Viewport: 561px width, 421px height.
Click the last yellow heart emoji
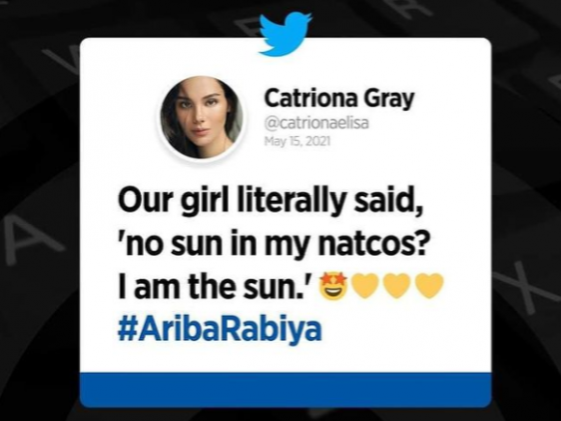pyautogui.click(x=428, y=286)
